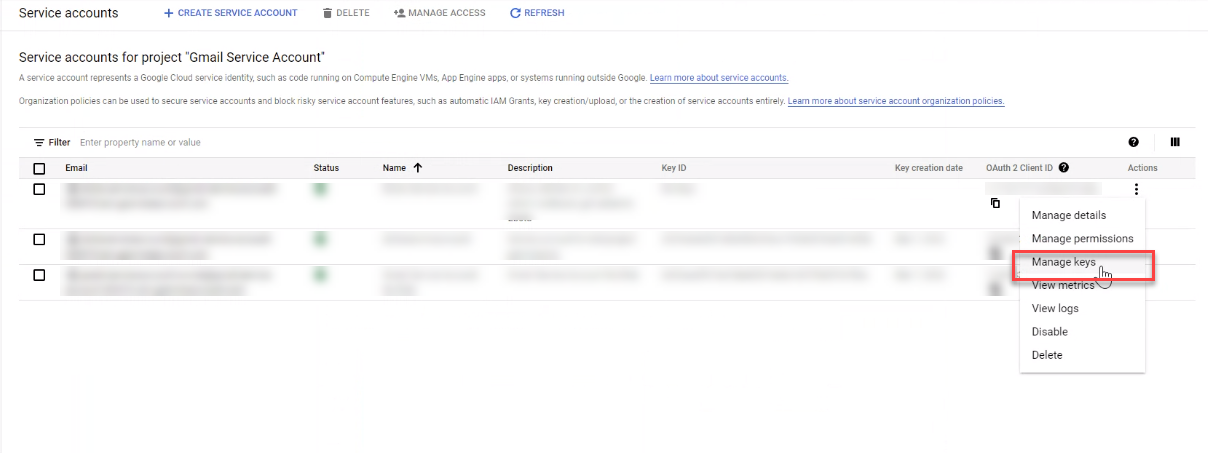The image size is (1208, 453).
Task: Copy the first row OAuth client ID
Action: coord(995,203)
